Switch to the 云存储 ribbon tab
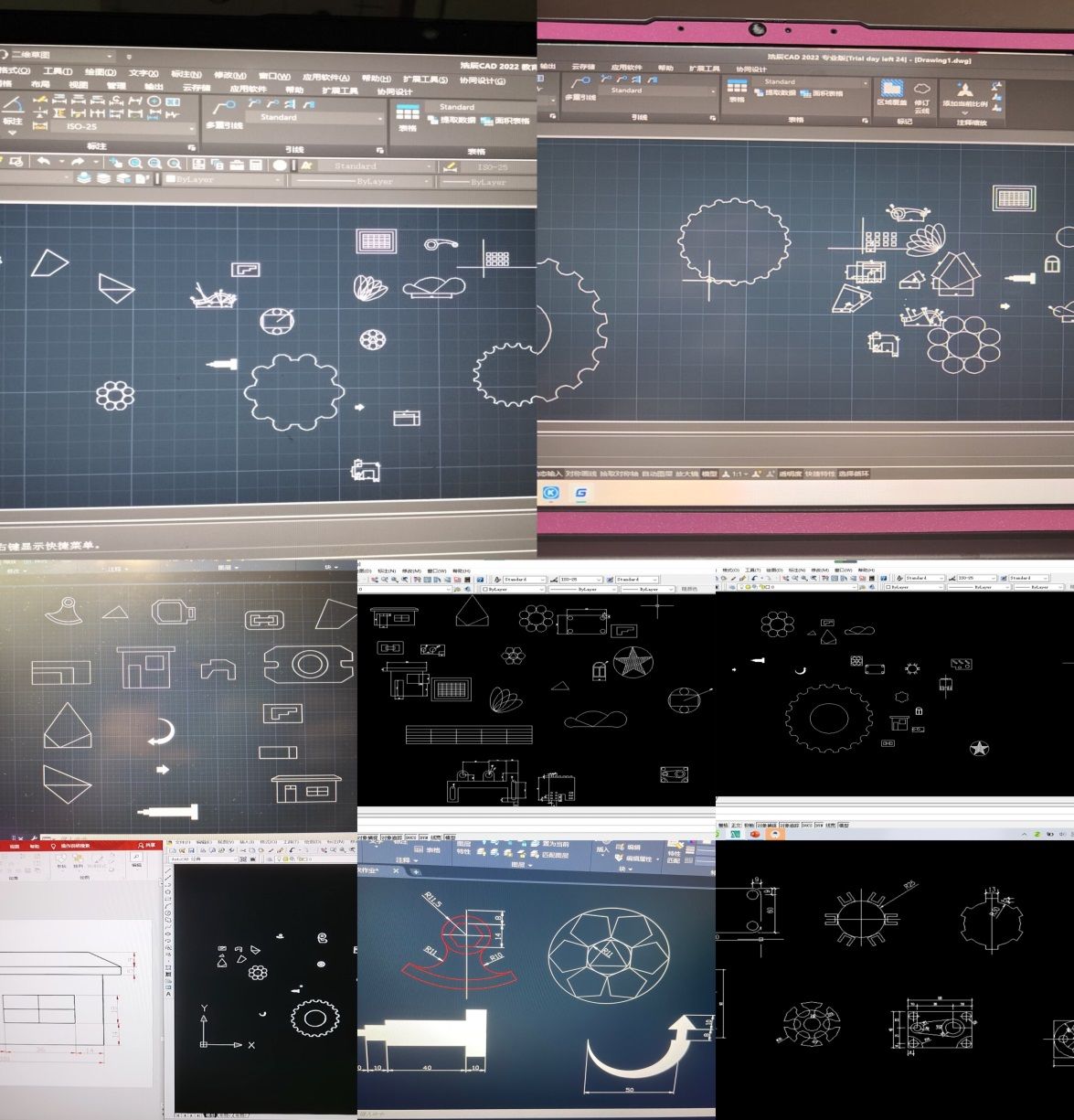 (196, 89)
